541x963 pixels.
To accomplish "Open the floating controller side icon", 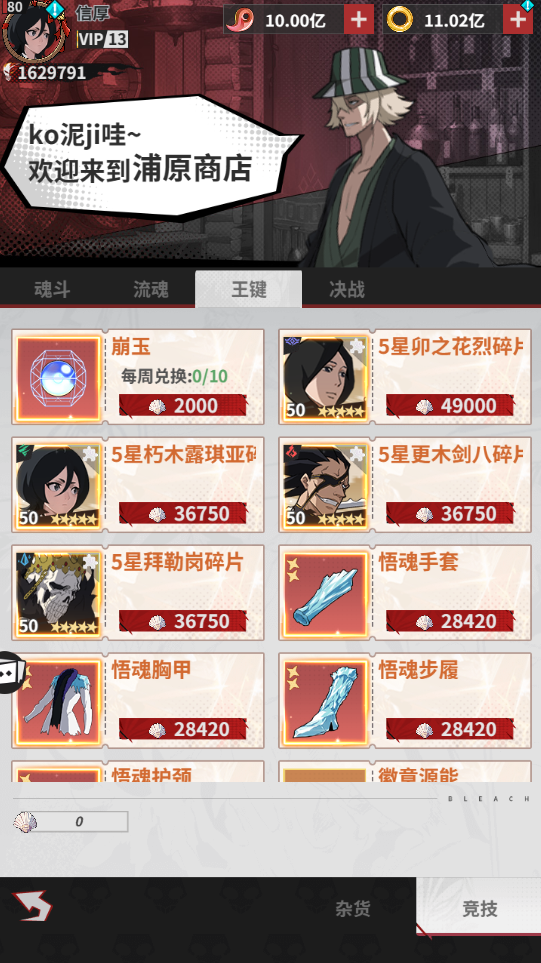I will pyautogui.click(x=11, y=673).
